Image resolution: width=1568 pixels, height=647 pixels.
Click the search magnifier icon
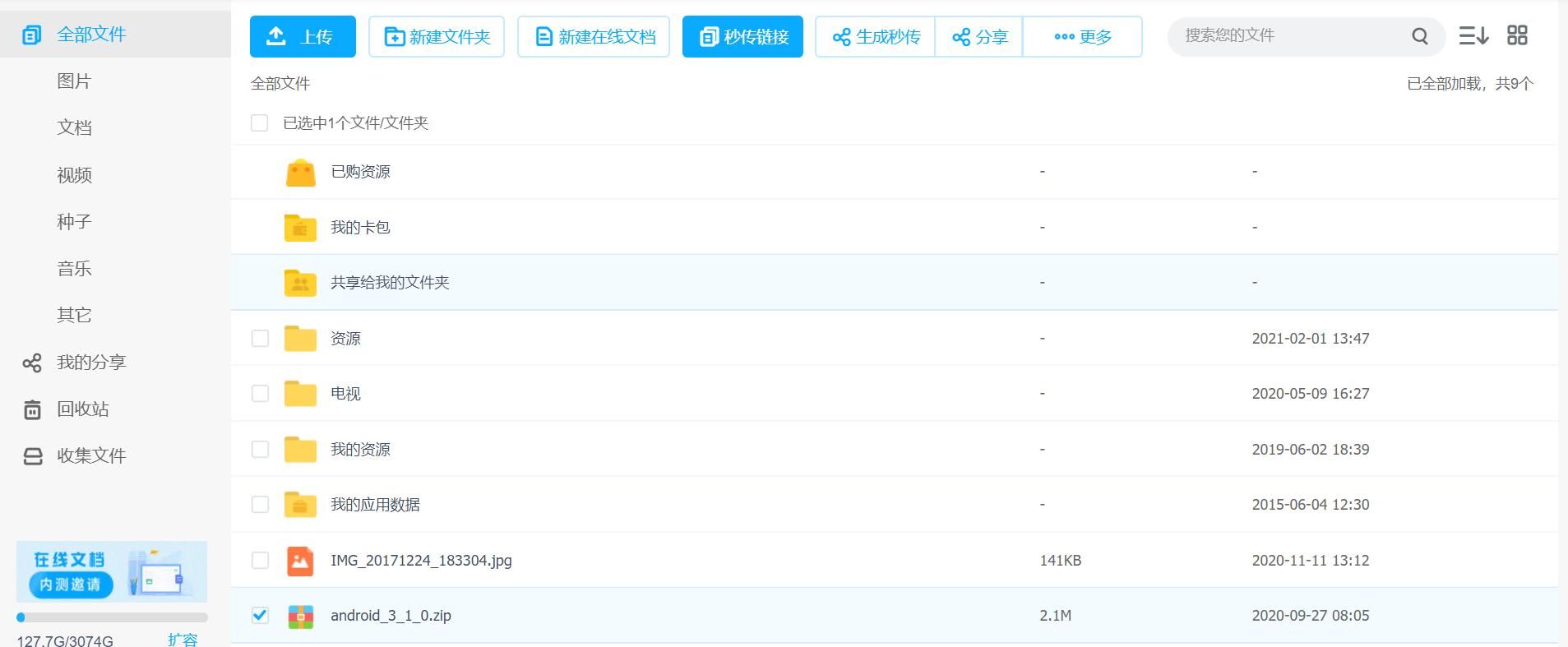tap(1419, 36)
